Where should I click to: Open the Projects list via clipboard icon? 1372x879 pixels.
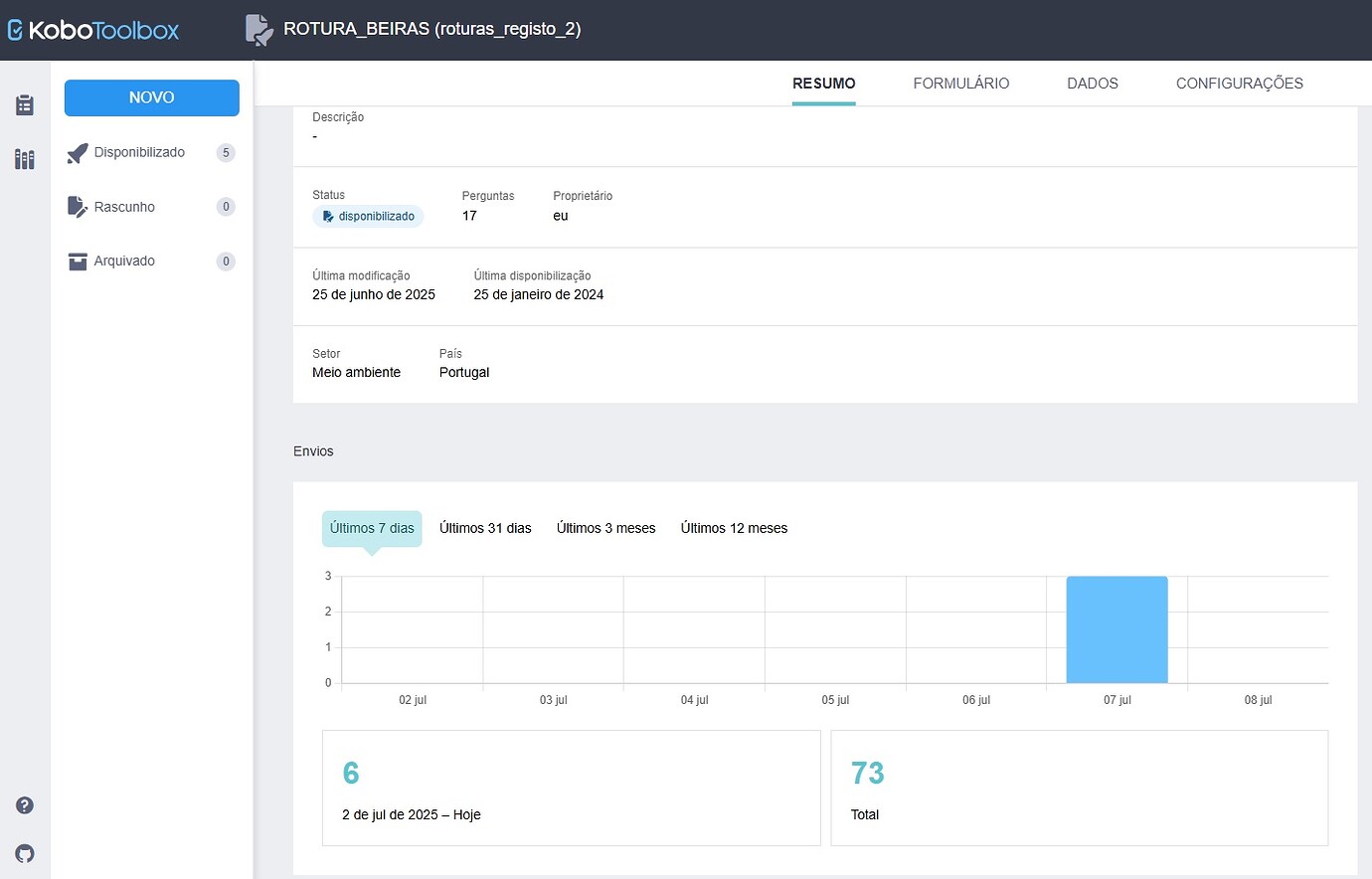tap(24, 103)
